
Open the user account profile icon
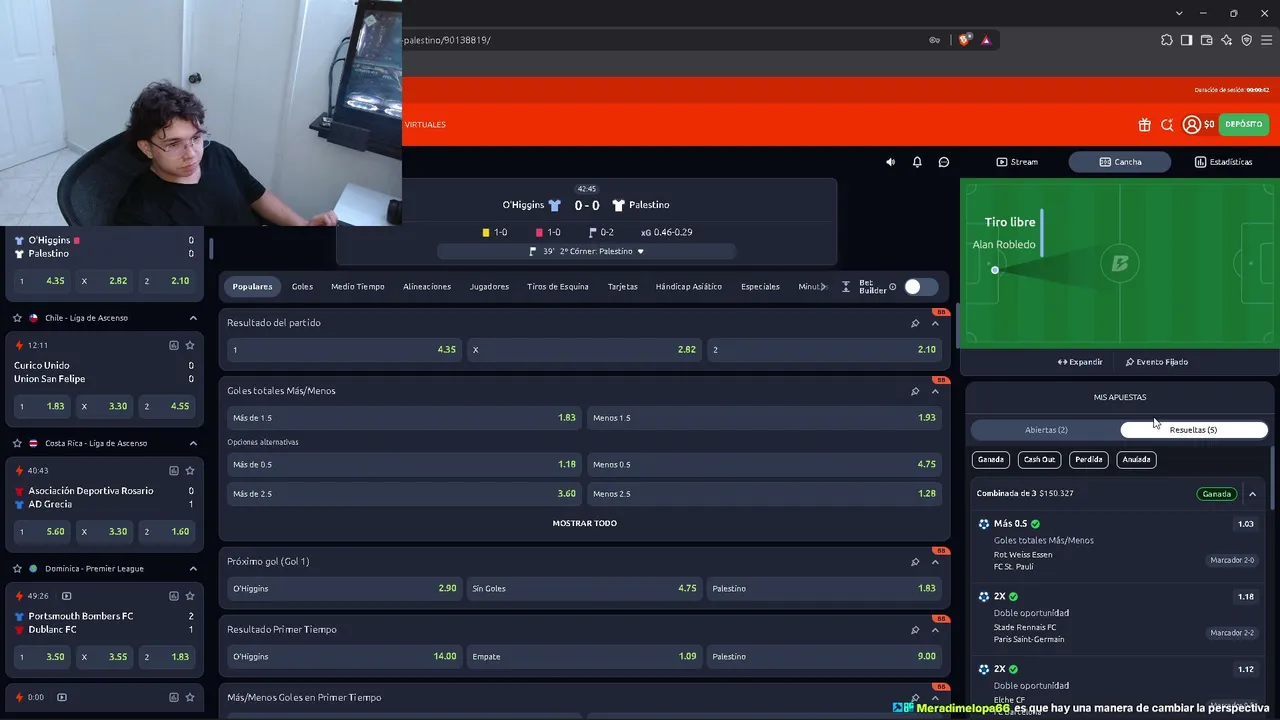[1191, 125]
